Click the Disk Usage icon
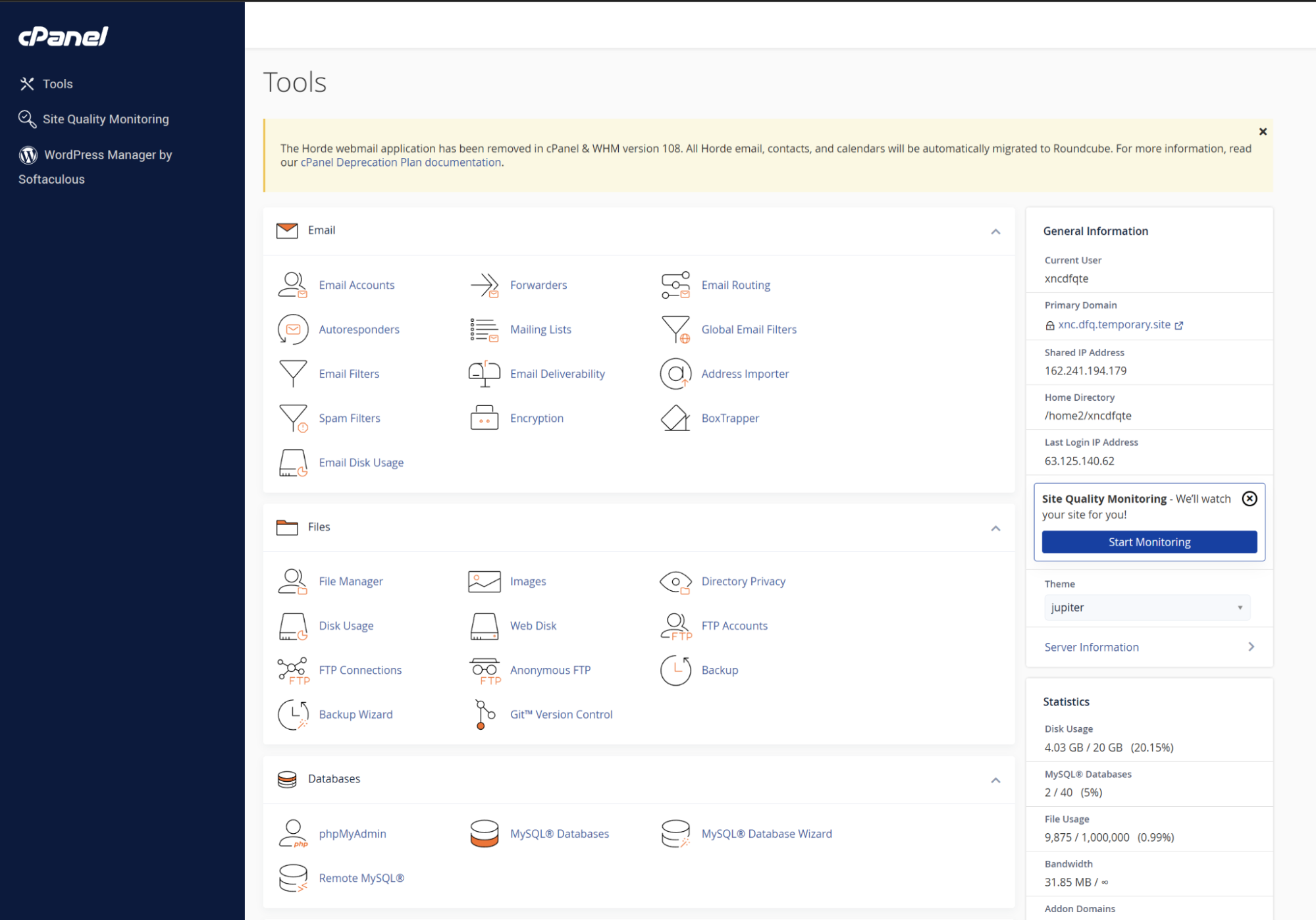 (x=293, y=626)
